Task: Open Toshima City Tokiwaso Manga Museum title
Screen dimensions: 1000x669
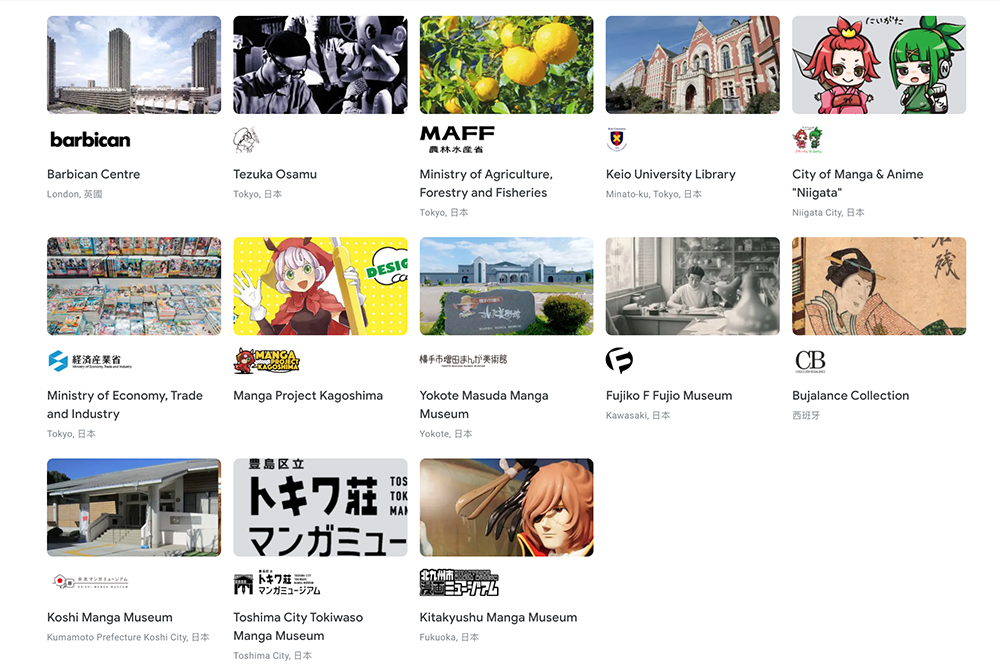Action: click(298, 626)
